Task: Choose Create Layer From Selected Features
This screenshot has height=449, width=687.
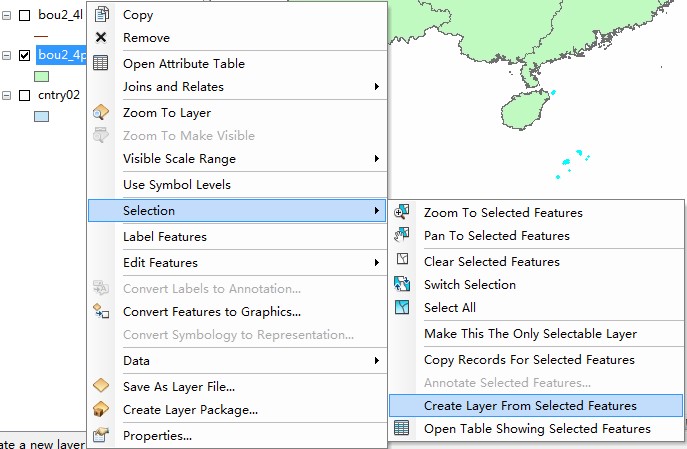Action: (x=536, y=406)
